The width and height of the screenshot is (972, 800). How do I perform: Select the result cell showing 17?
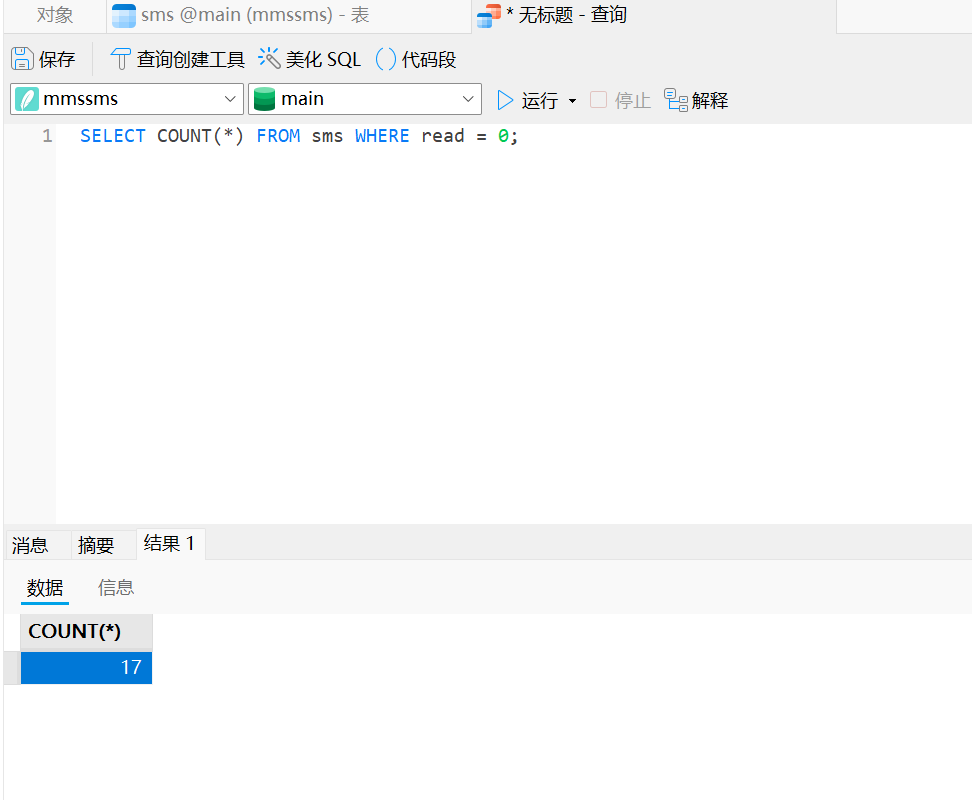(86, 667)
